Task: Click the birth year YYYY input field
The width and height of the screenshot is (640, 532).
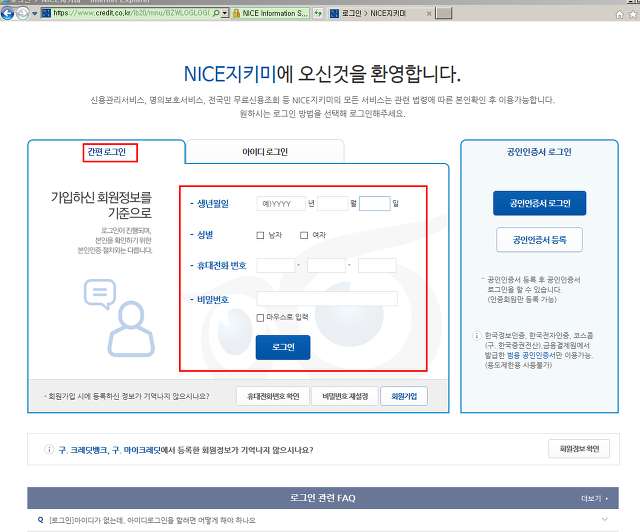Action: [x=281, y=203]
